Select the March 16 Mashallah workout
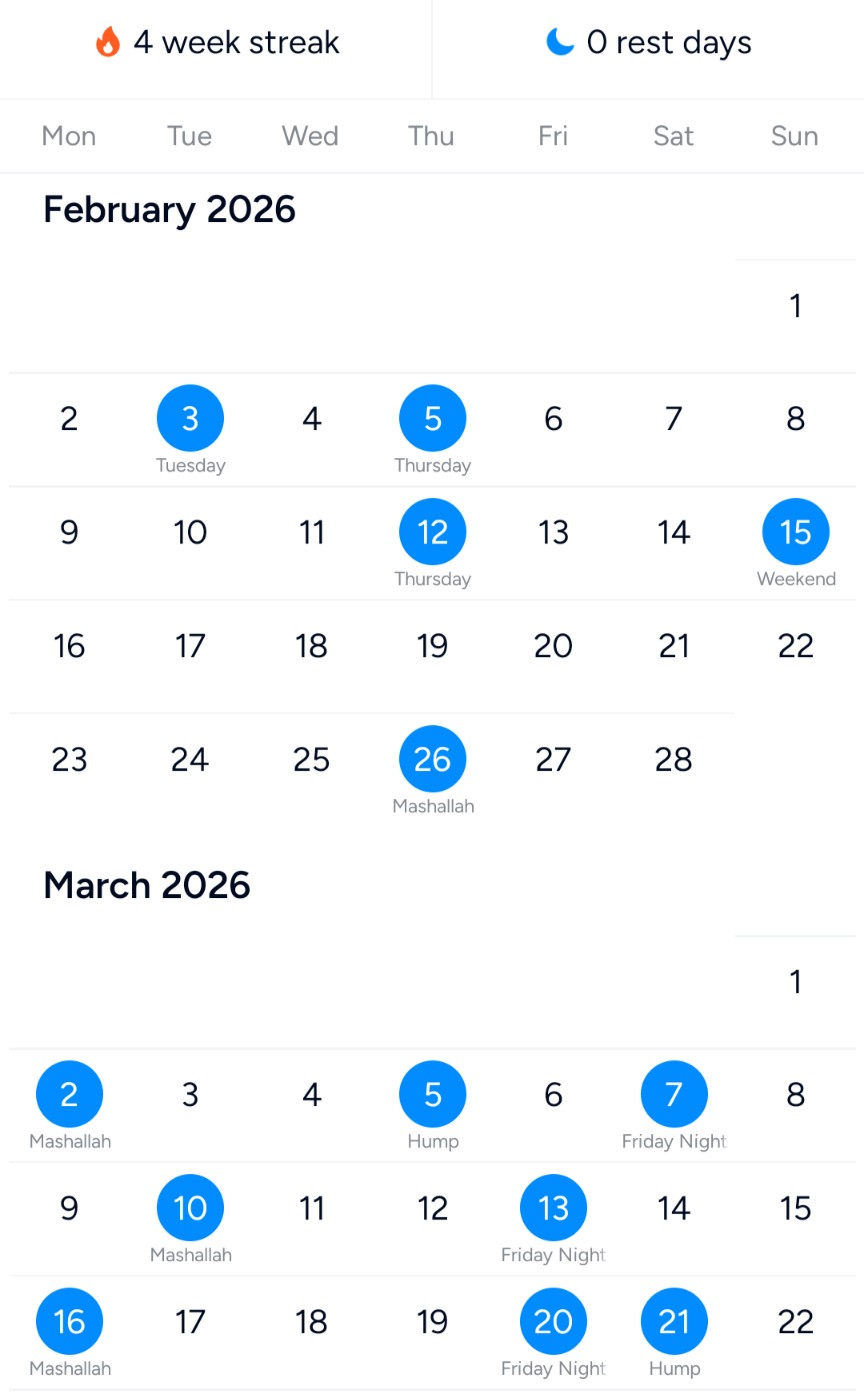 (69, 1322)
